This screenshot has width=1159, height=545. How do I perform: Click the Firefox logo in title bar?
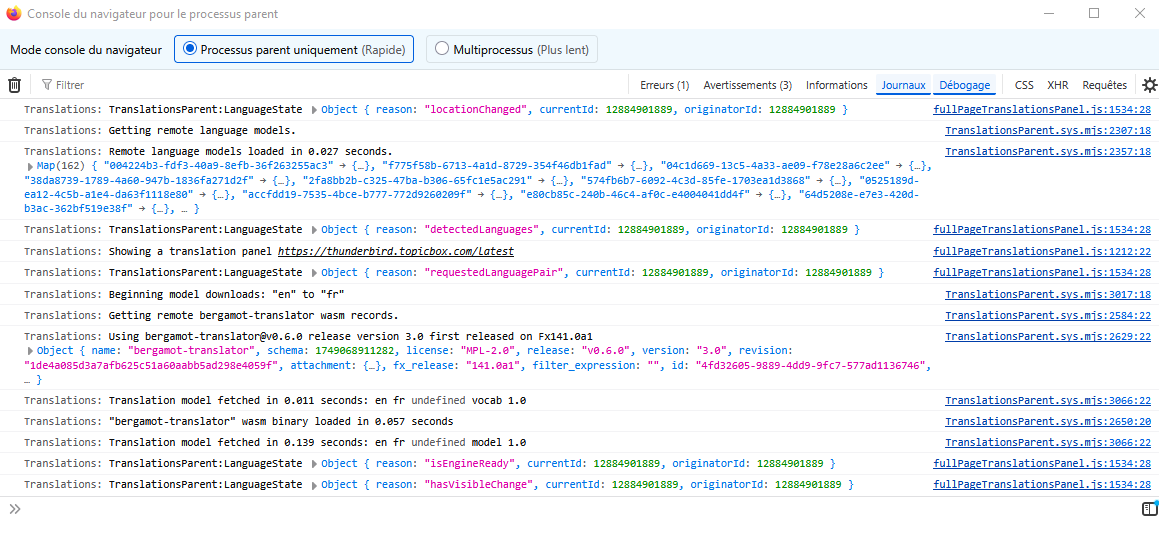(13, 14)
